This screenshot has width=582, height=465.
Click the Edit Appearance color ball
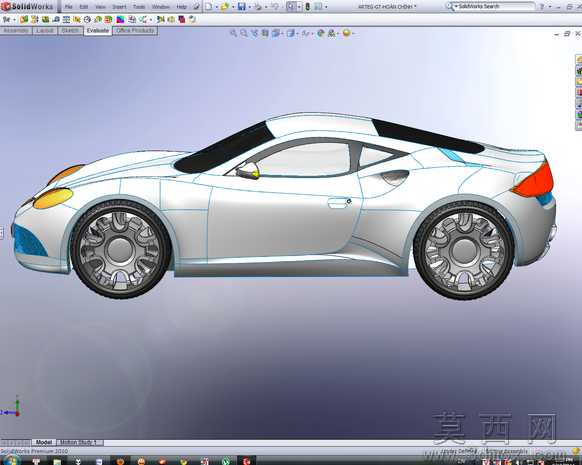tap(321, 33)
